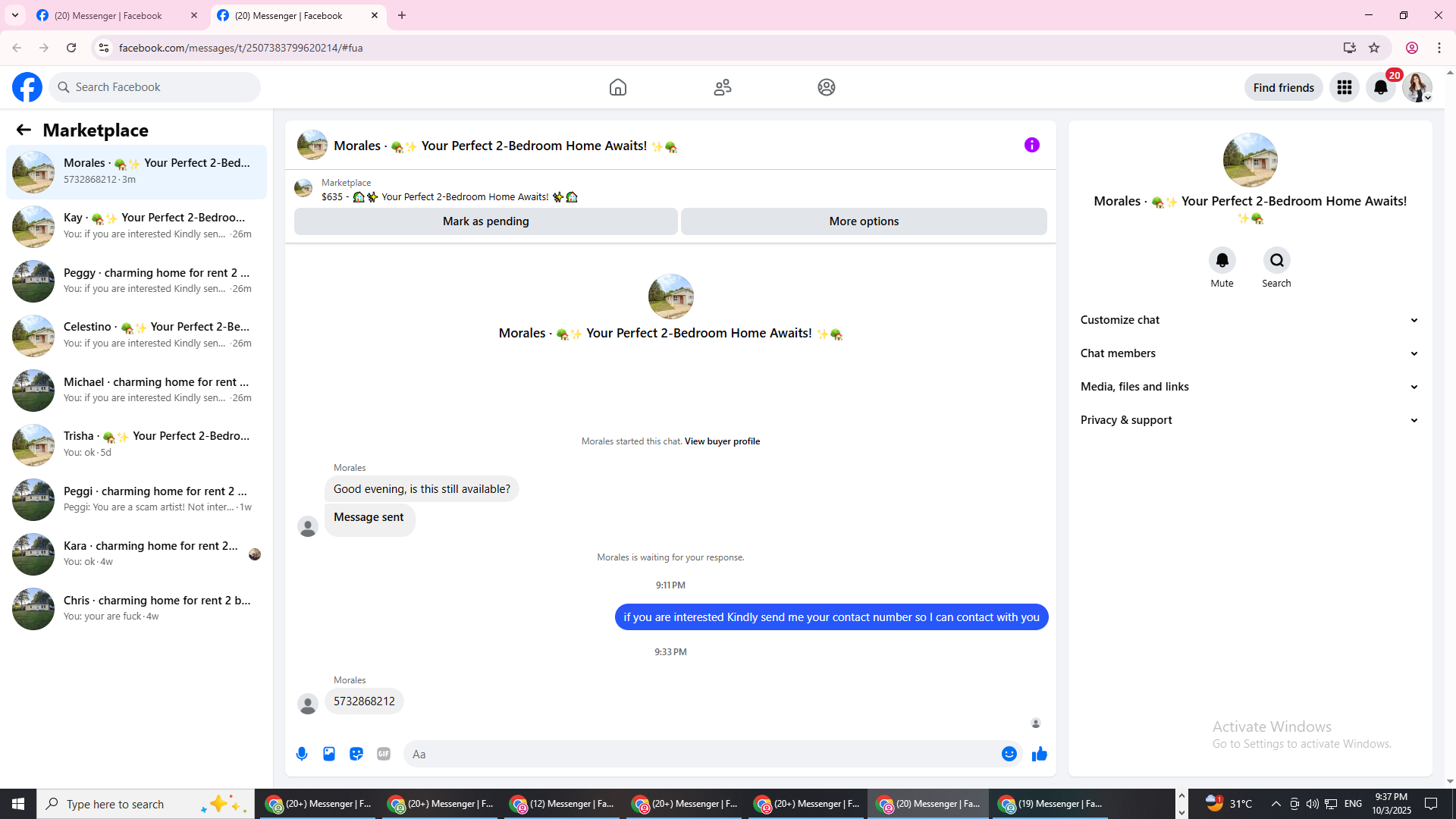Open the Celestino conversation

coord(136,335)
